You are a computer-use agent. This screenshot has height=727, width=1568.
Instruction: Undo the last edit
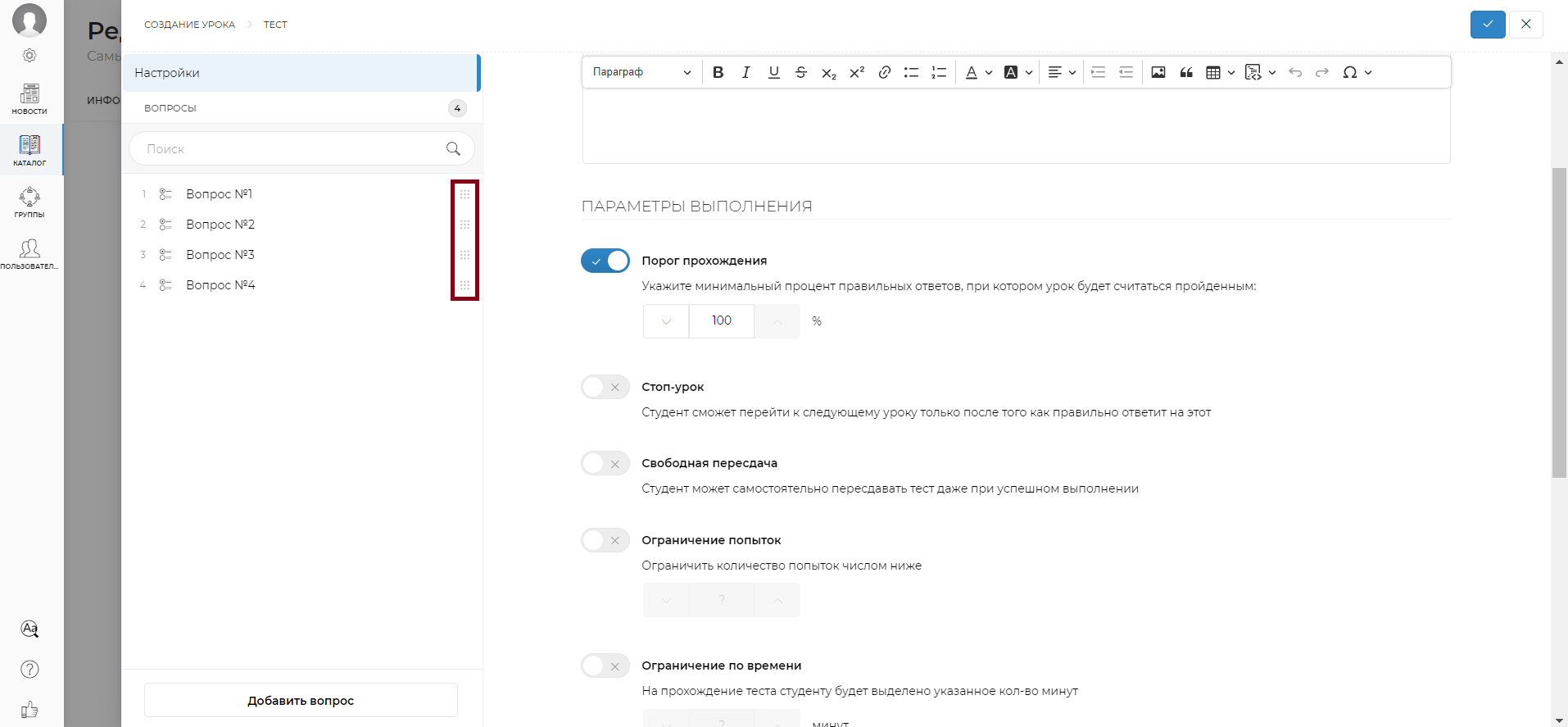pyautogui.click(x=1295, y=72)
